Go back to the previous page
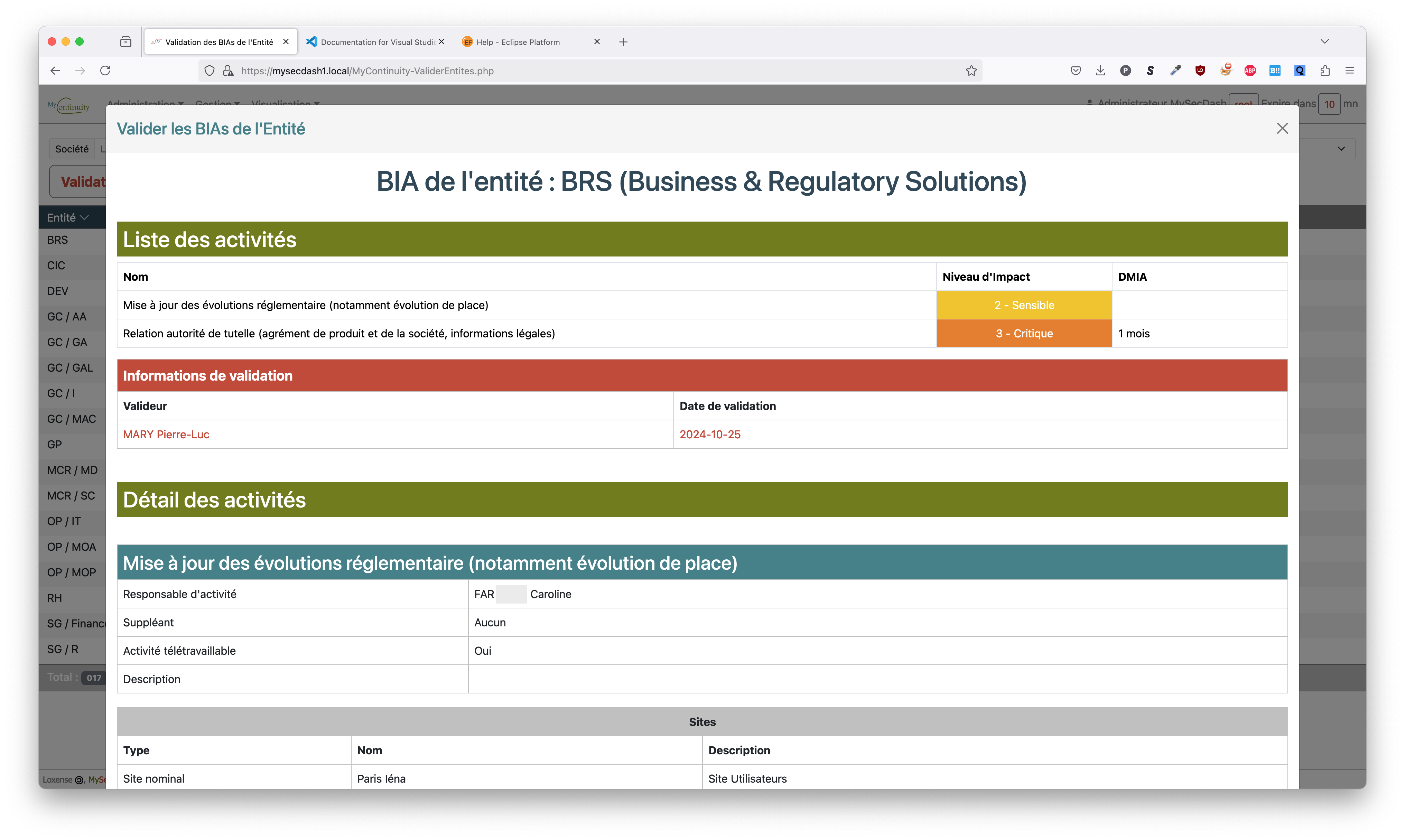Viewport: 1405px width, 840px height. 55,71
